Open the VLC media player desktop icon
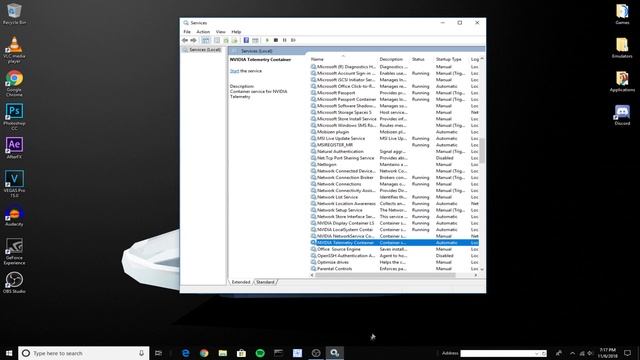The image size is (640, 360). [14, 50]
